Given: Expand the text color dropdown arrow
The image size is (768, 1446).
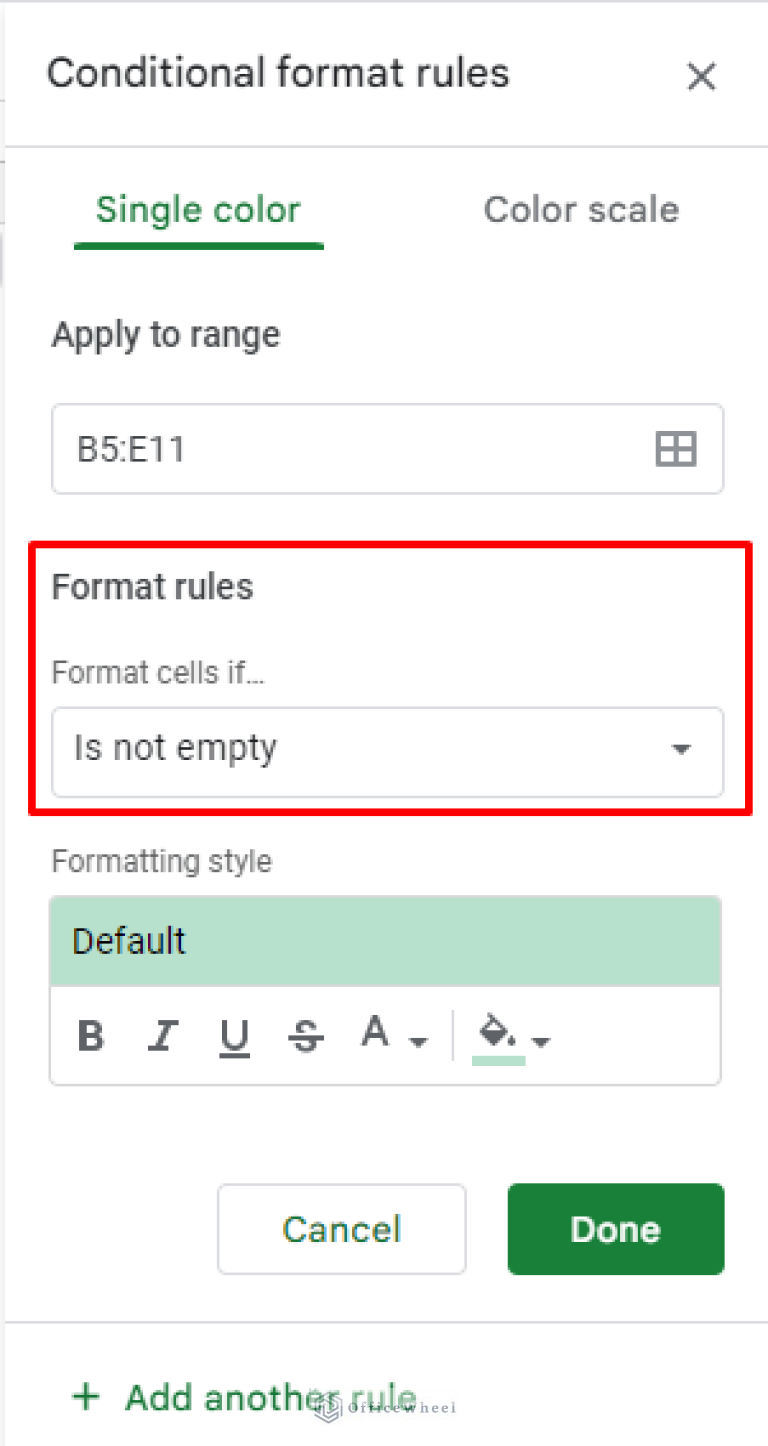Looking at the screenshot, I should tap(420, 1042).
